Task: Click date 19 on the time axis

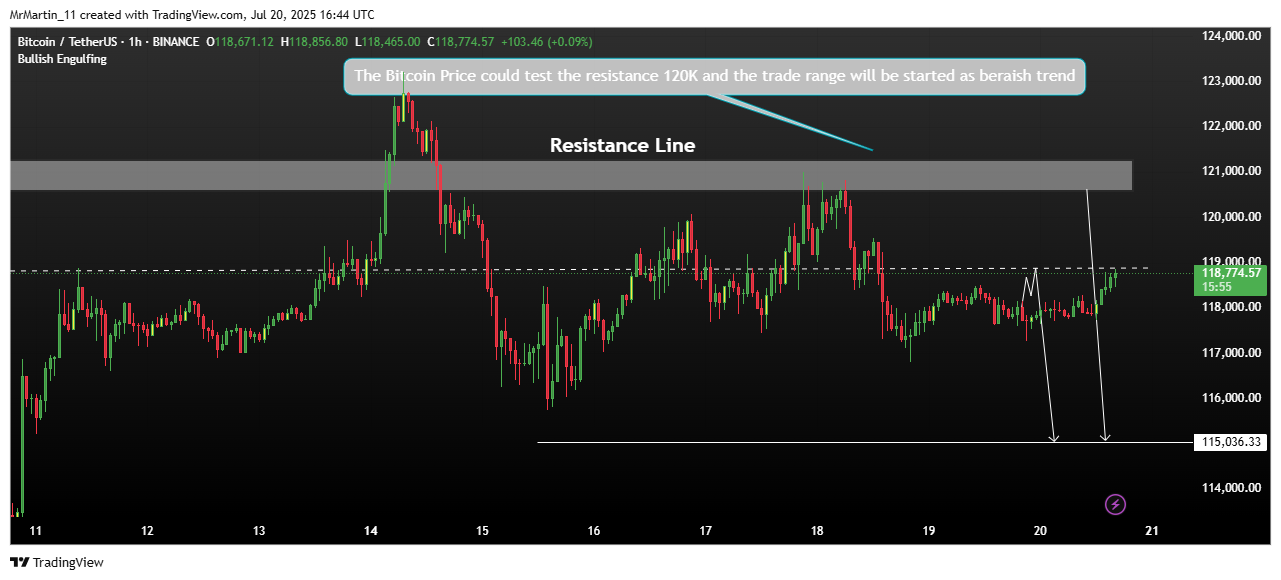Action: 929,531
